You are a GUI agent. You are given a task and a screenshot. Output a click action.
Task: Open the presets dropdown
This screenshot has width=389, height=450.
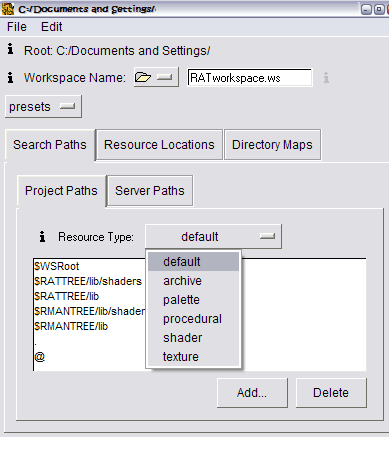tap(43, 107)
